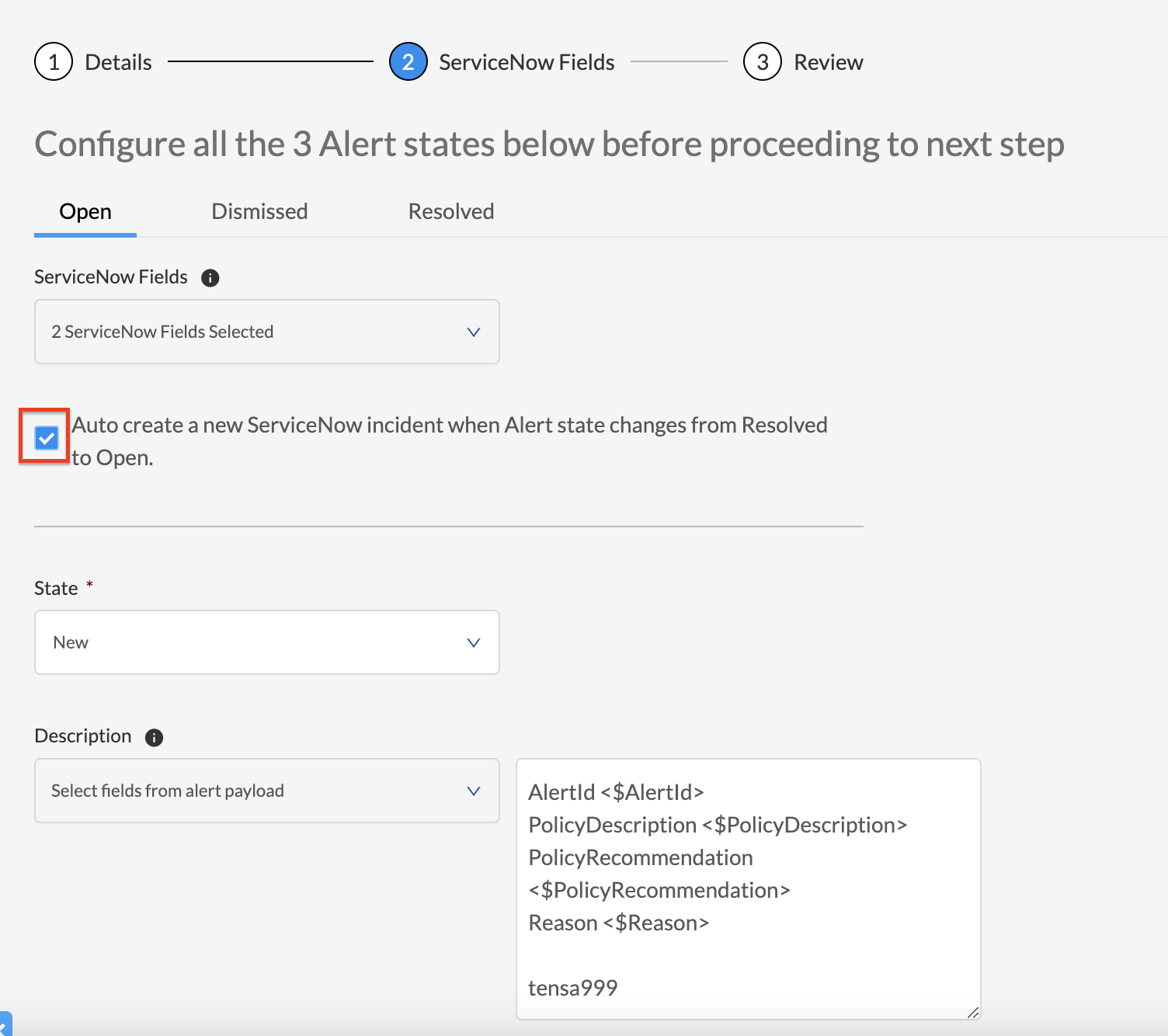Select the Open alert state tab
The height and width of the screenshot is (1036, 1168).
85,212
